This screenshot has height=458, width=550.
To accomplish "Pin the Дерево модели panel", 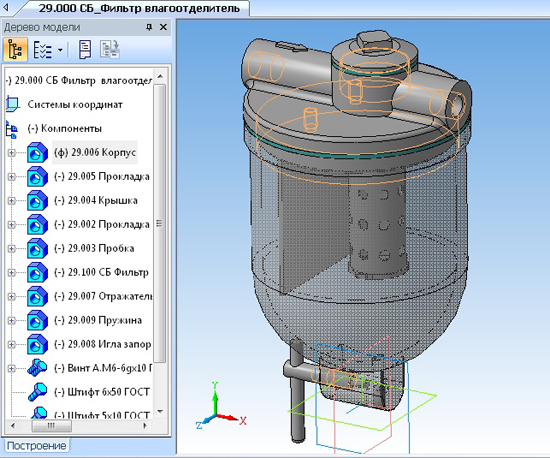I will click(149, 27).
